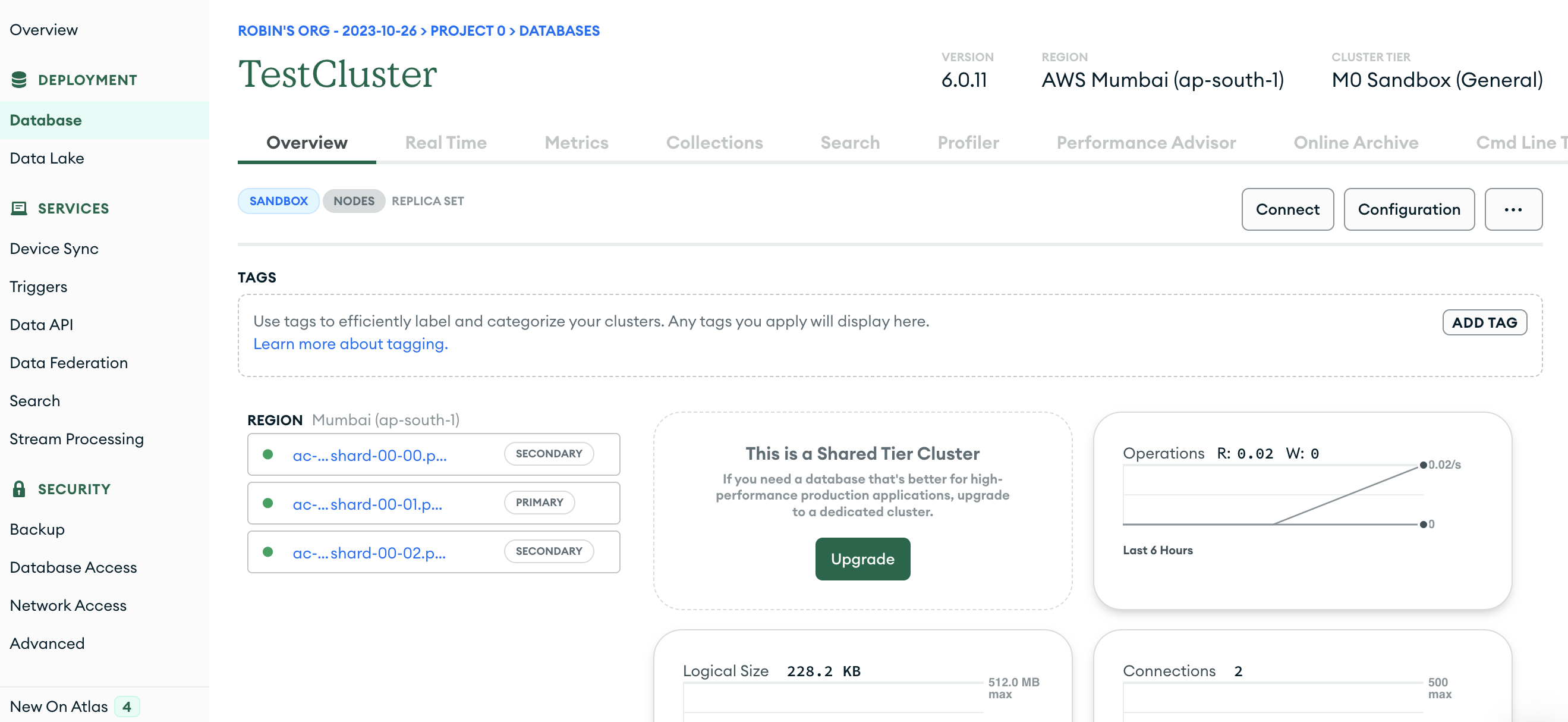Select Database in the sidebar
1568x722 pixels.
click(x=105, y=120)
